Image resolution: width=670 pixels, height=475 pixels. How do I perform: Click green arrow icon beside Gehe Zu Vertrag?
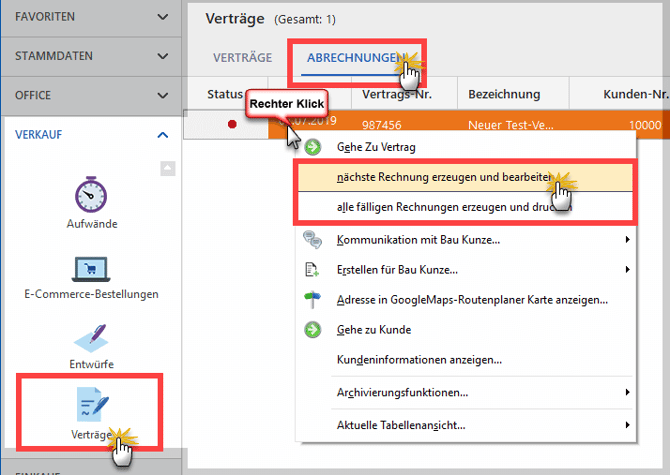coord(313,147)
